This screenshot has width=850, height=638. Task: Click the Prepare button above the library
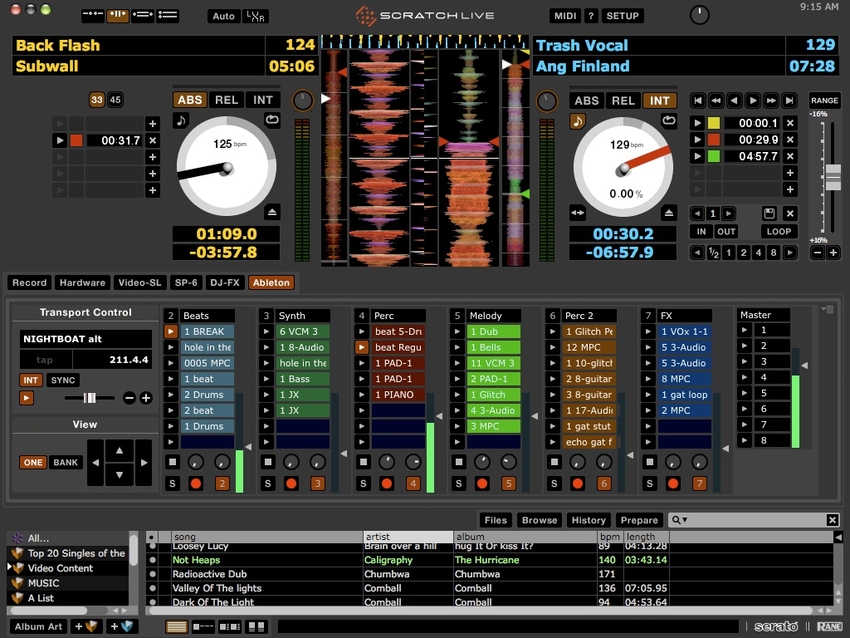click(638, 520)
